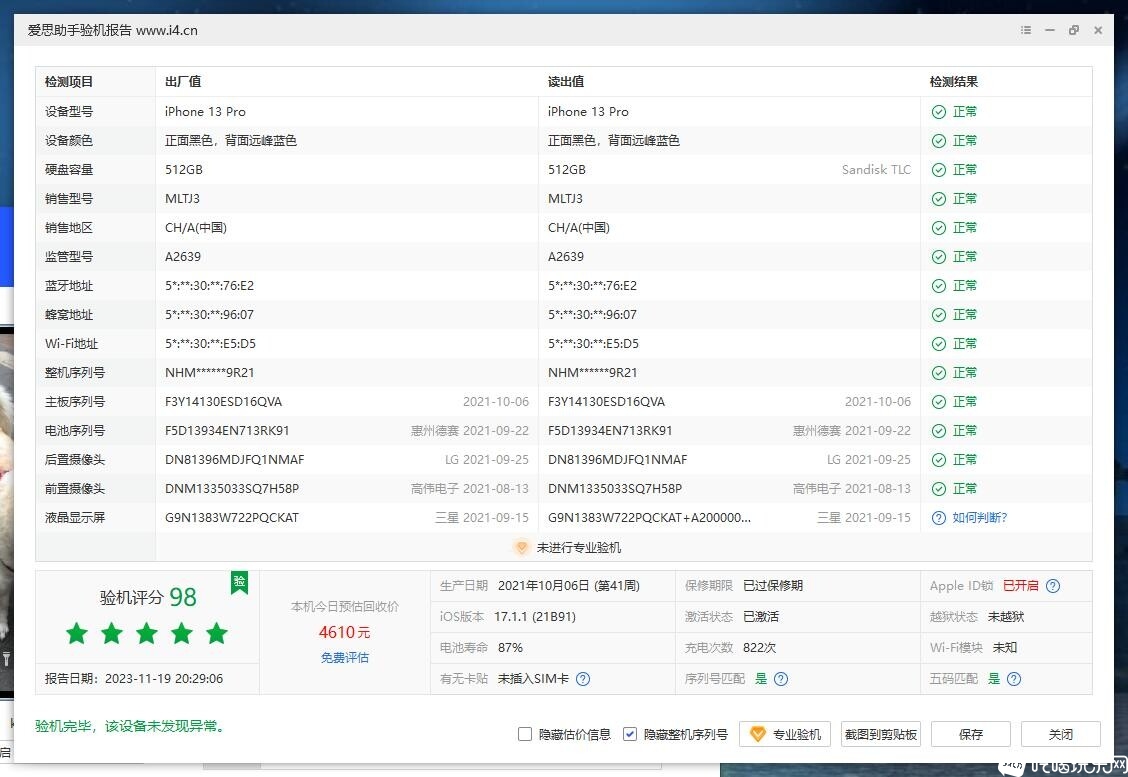Screen dimensions: 1128x777
Task: Click the 检测结果 column header
Action: pos(953,82)
